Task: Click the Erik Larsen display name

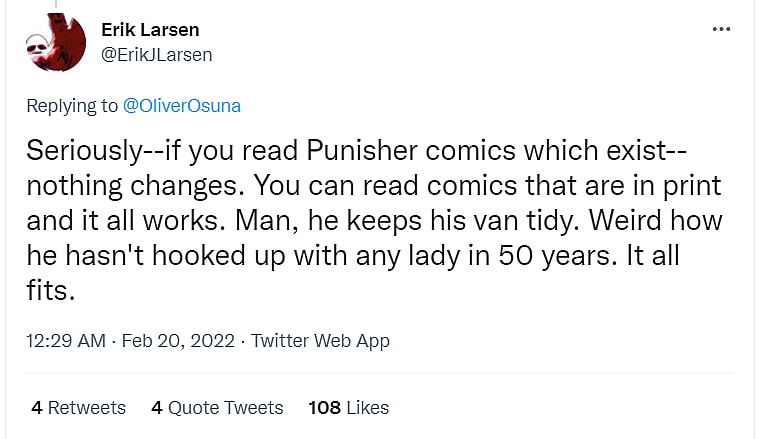Action: pyautogui.click(x=151, y=30)
